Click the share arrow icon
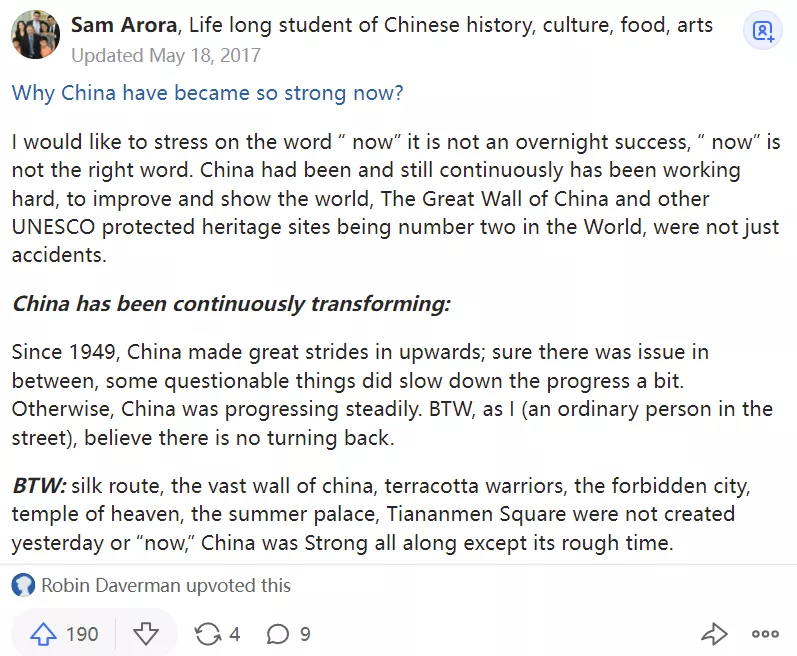This screenshot has height=656, width=797. point(713,634)
